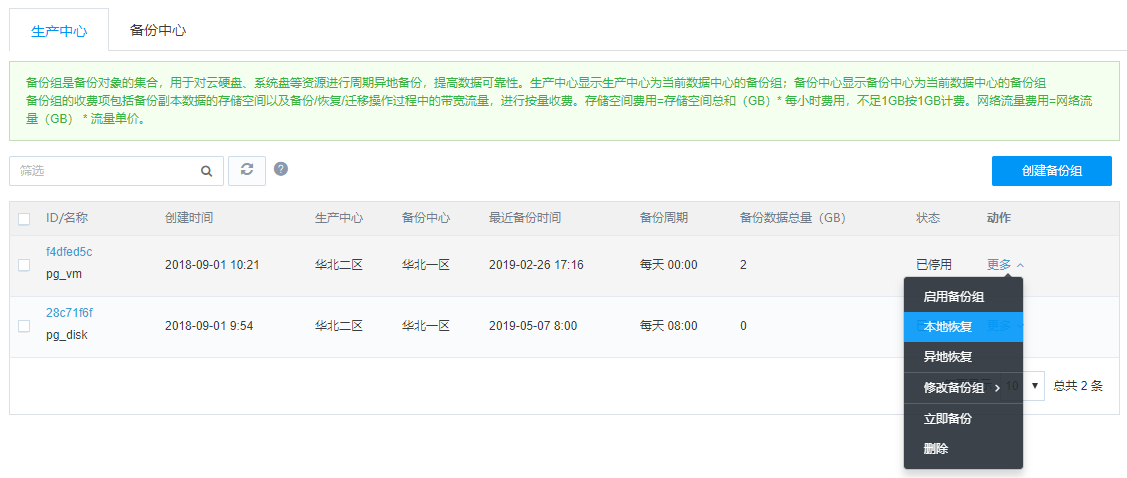Collapse the 更多 dropdown in pg_vm row
This screenshot has height=478, width=1127.
pyautogui.click(x=1006, y=265)
